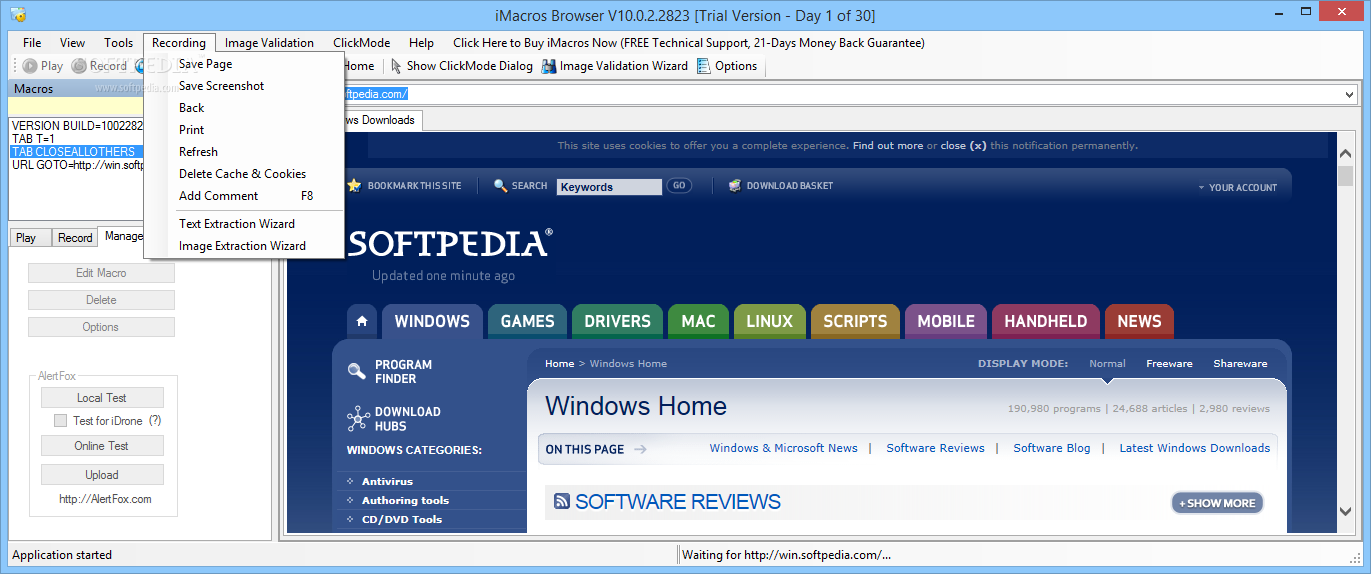Screen dimensions: 1371x574
Task: Open the Help menu
Action: (421, 43)
